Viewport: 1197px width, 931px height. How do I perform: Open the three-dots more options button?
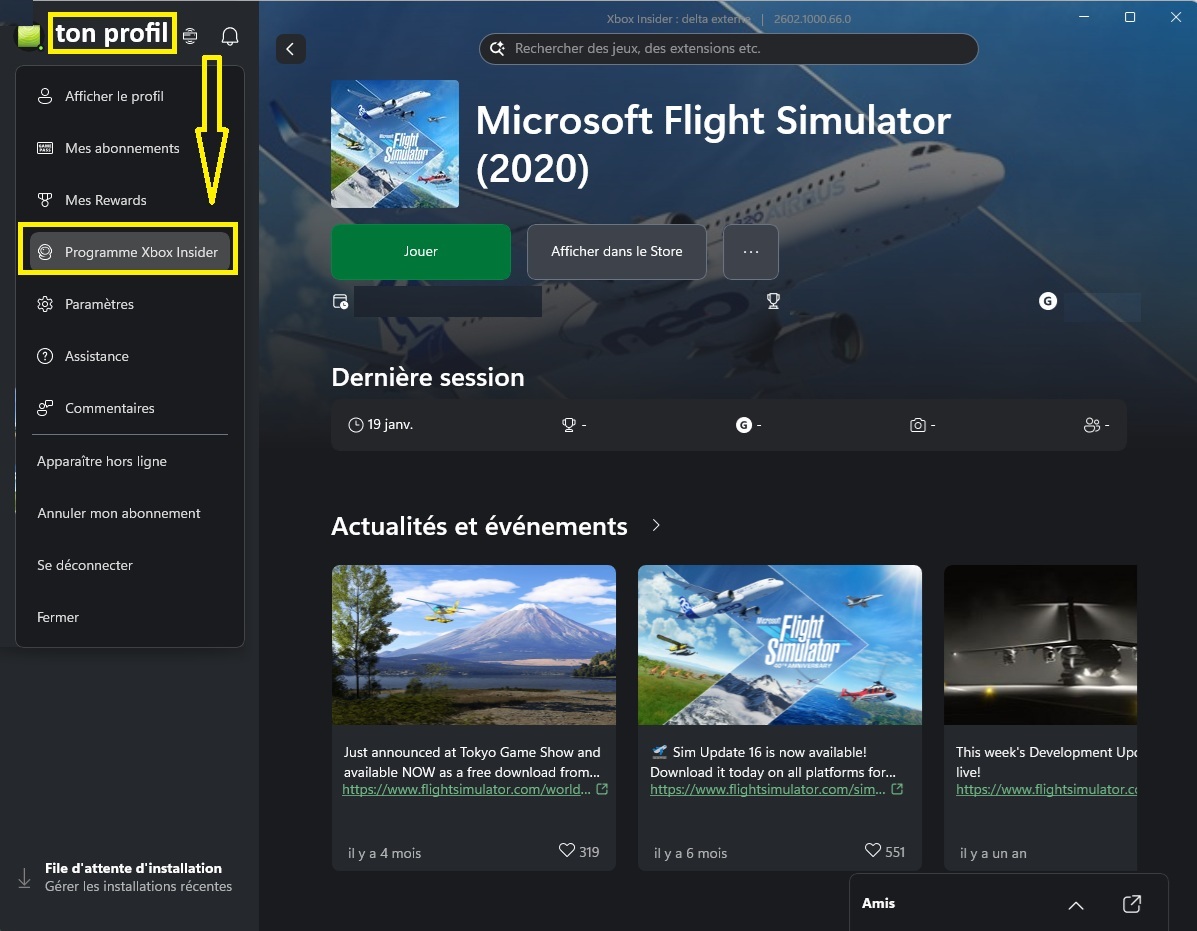(750, 252)
